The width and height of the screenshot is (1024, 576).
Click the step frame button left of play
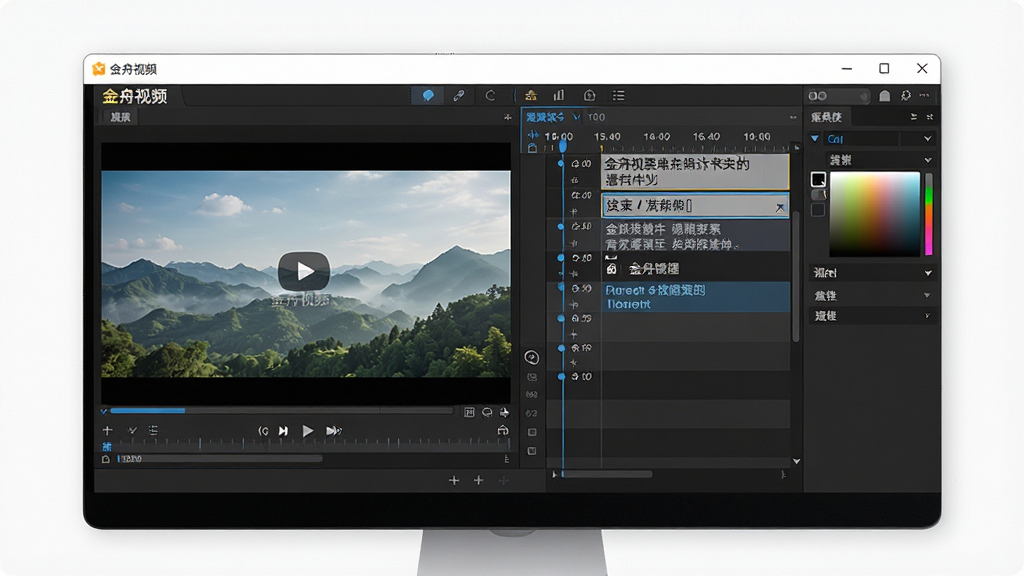point(283,430)
